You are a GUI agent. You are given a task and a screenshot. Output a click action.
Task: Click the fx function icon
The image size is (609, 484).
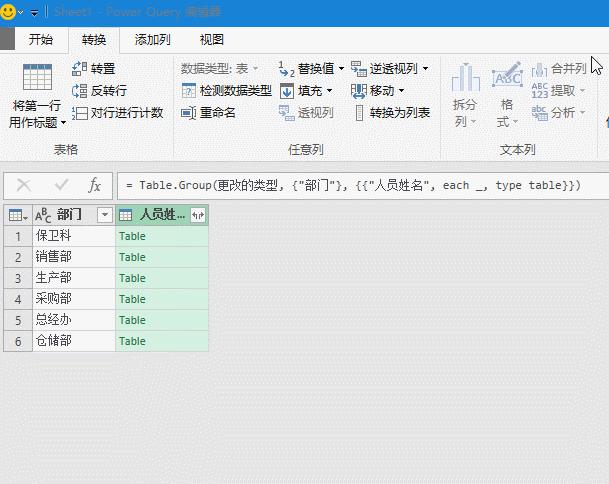[x=94, y=185]
